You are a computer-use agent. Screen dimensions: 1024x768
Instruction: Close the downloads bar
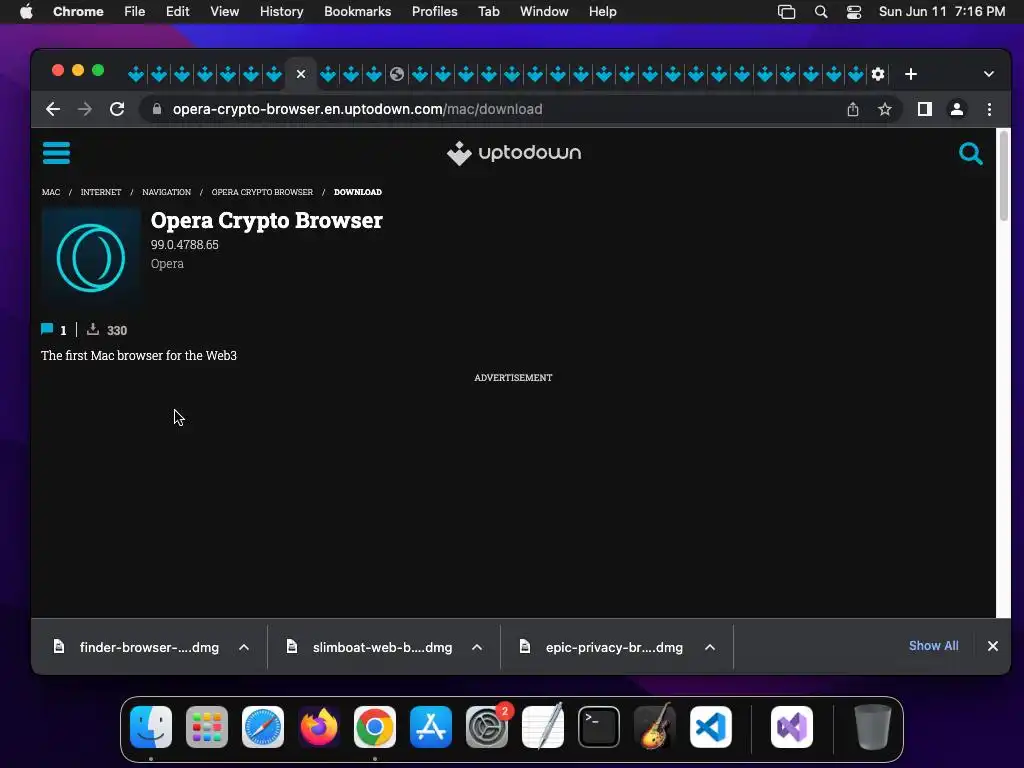coord(993,646)
